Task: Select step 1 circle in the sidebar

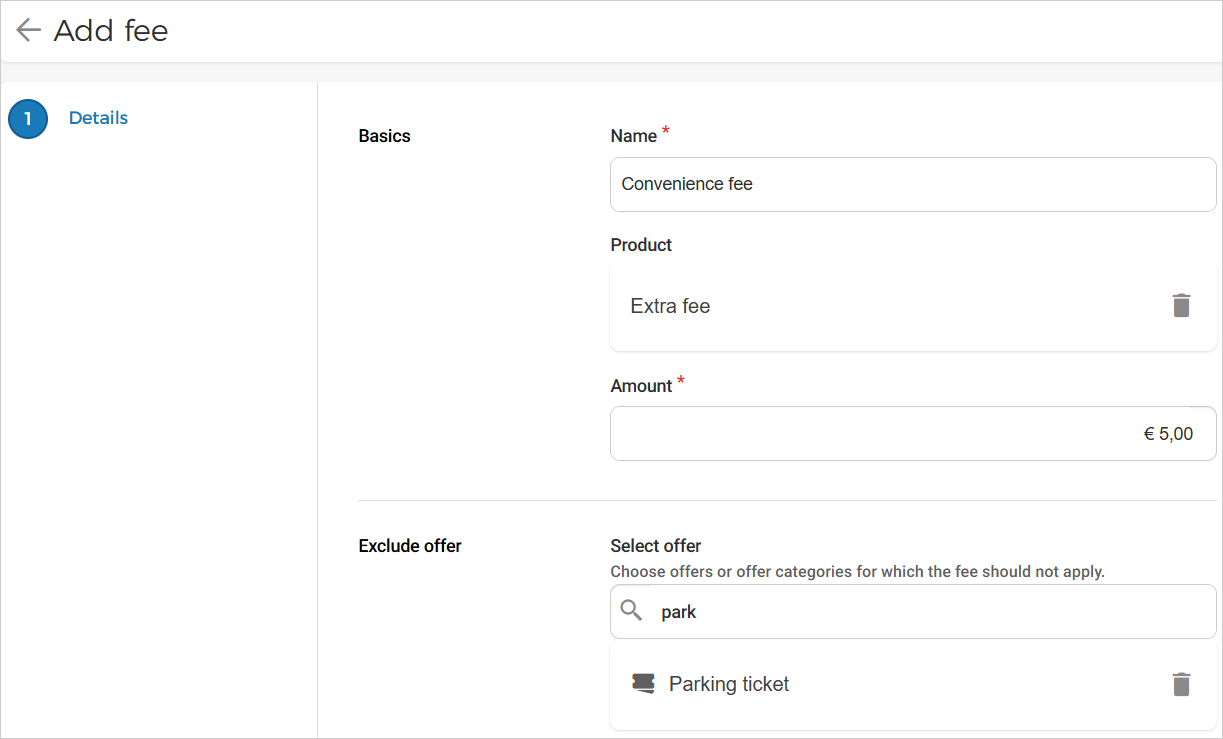Action: (28, 118)
